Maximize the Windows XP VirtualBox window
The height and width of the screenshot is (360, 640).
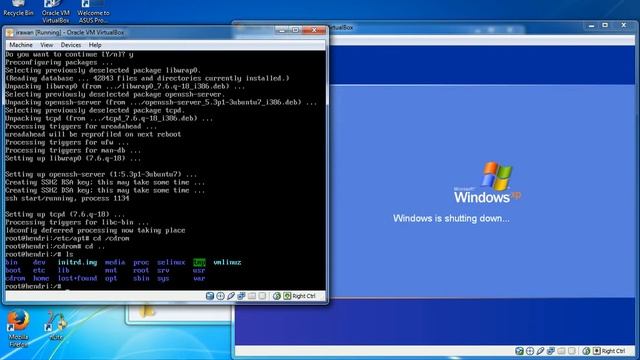click(605, 25)
